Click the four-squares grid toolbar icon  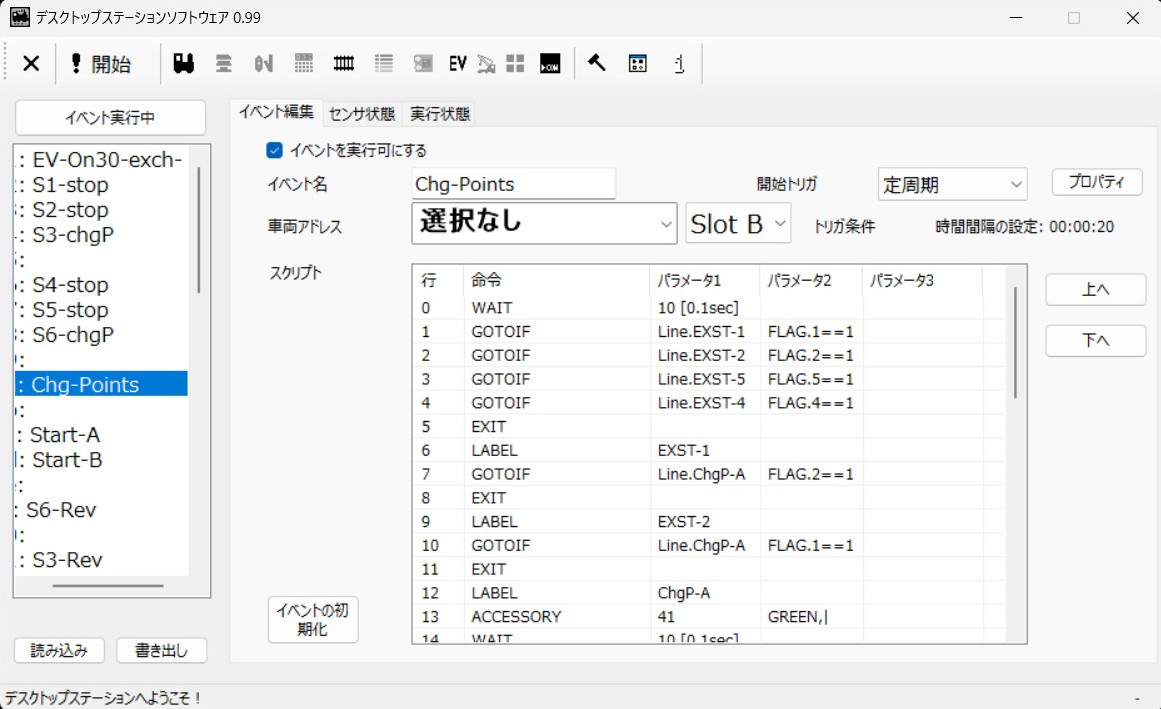click(515, 64)
